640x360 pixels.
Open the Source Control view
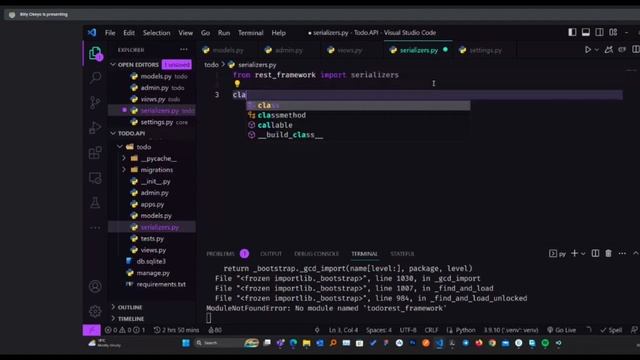point(95,102)
